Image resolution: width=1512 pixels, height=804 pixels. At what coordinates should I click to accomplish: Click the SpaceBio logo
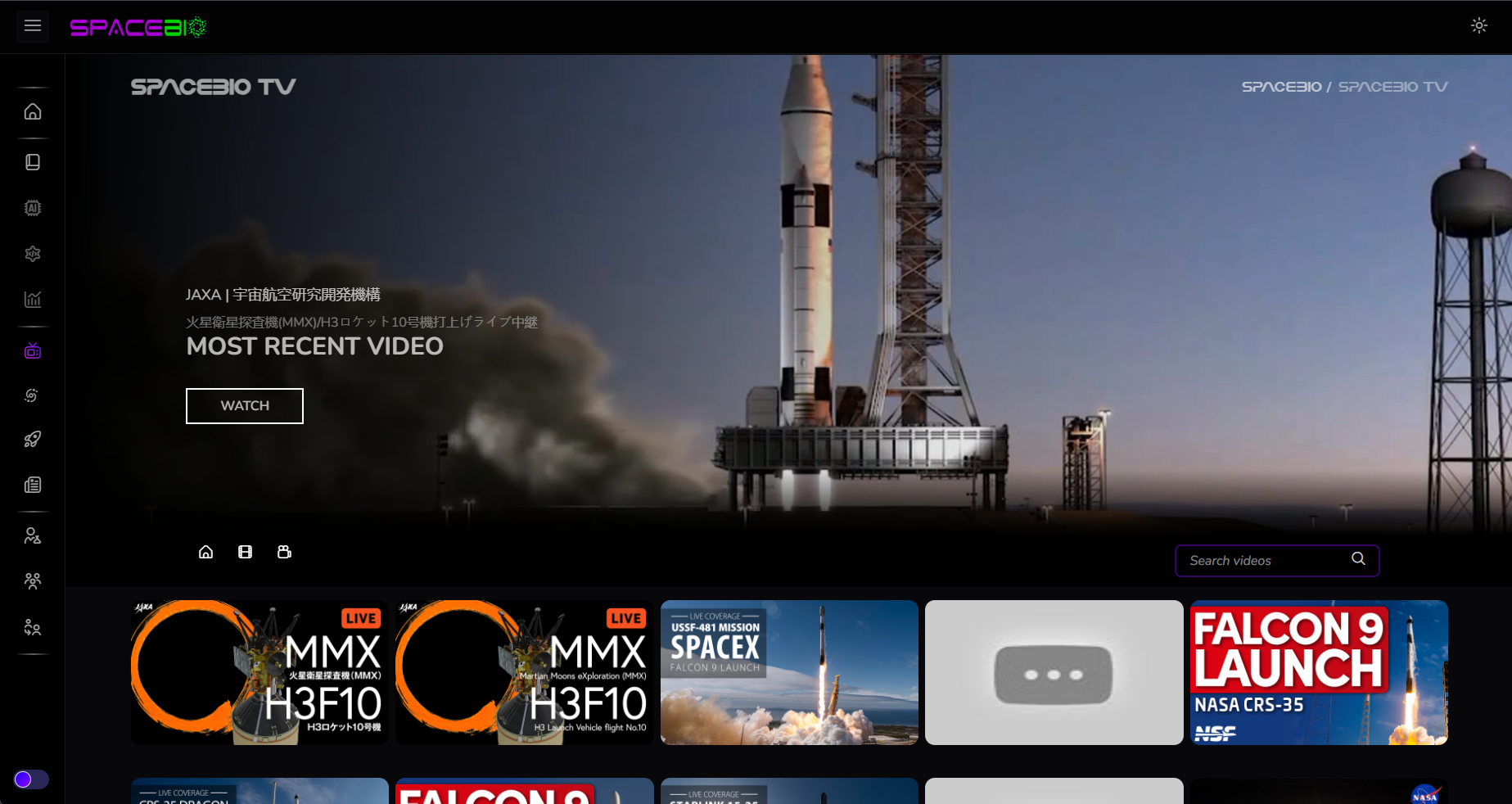point(138,28)
